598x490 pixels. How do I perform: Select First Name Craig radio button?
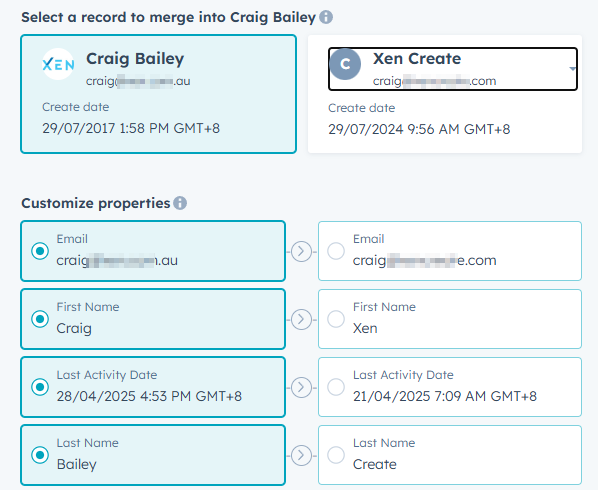point(40,319)
